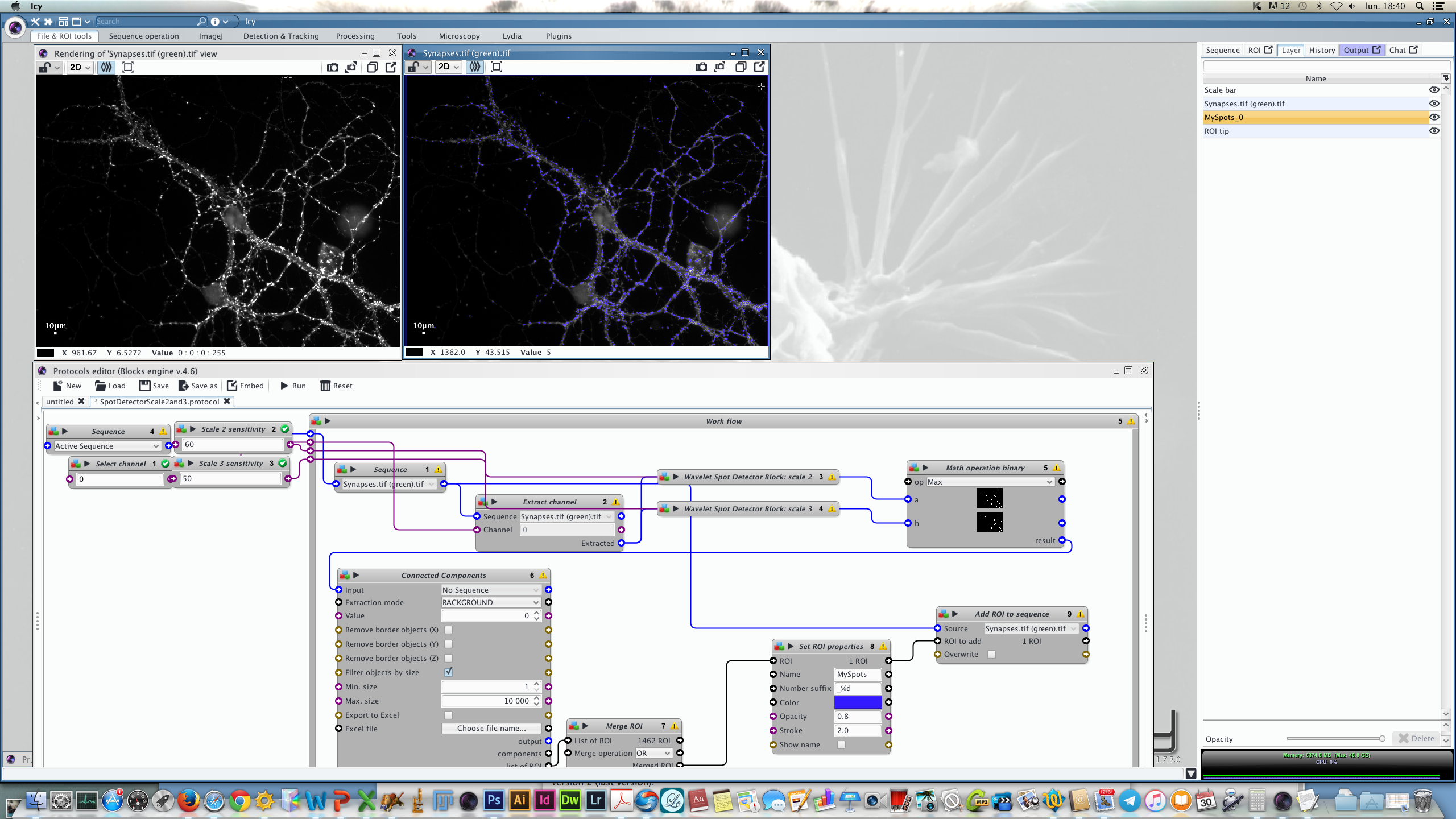Click the Reset trash icon in Protocols editor
Image resolution: width=1456 pixels, height=819 pixels.
(325, 386)
